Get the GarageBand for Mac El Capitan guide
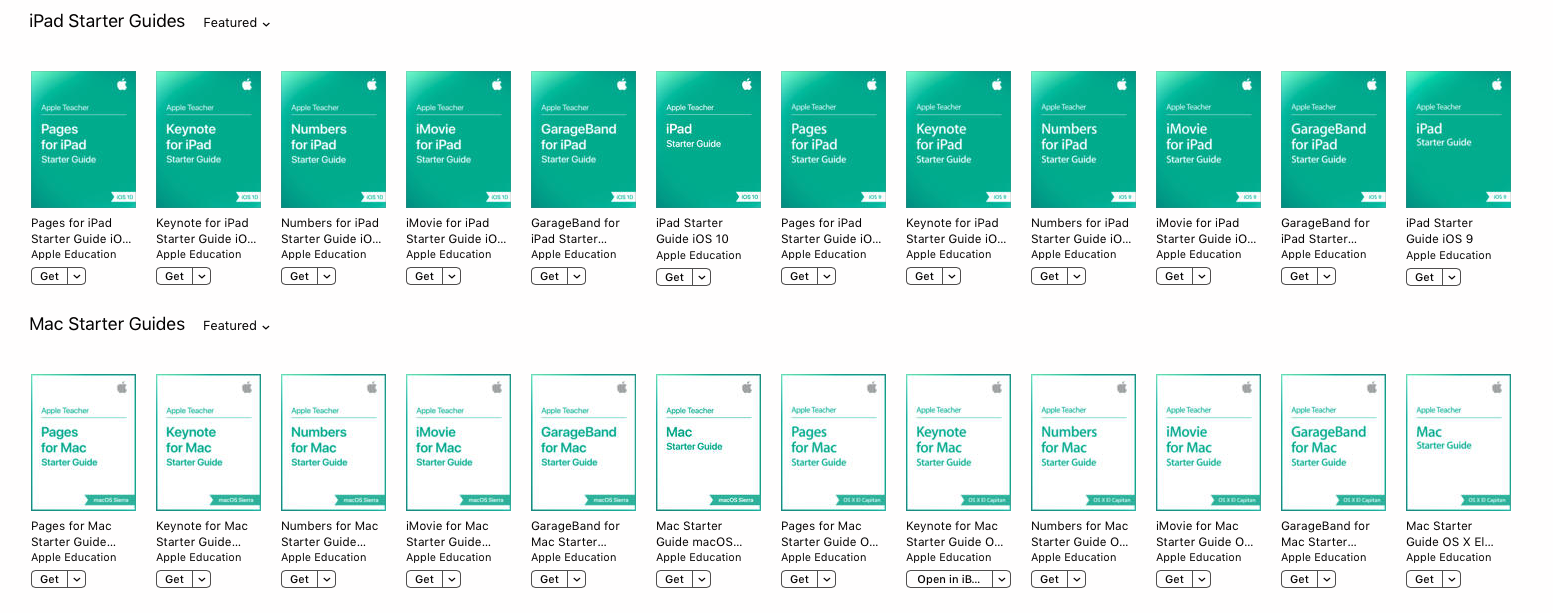 pos(1300,579)
